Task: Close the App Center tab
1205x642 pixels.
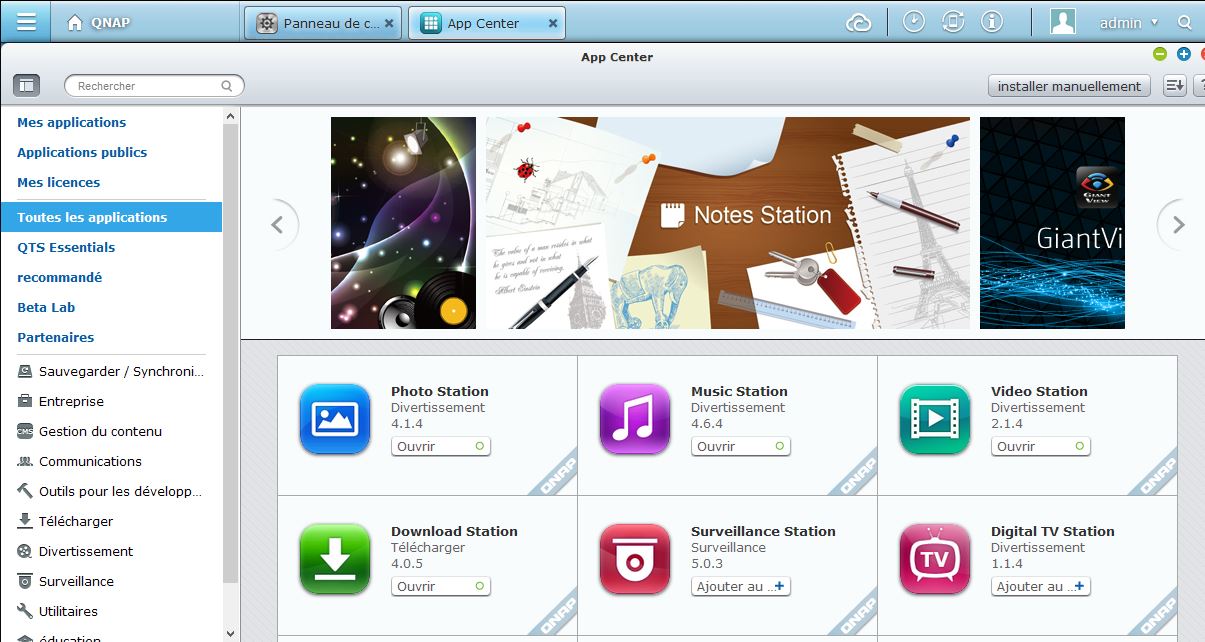Action: (553, 23)
